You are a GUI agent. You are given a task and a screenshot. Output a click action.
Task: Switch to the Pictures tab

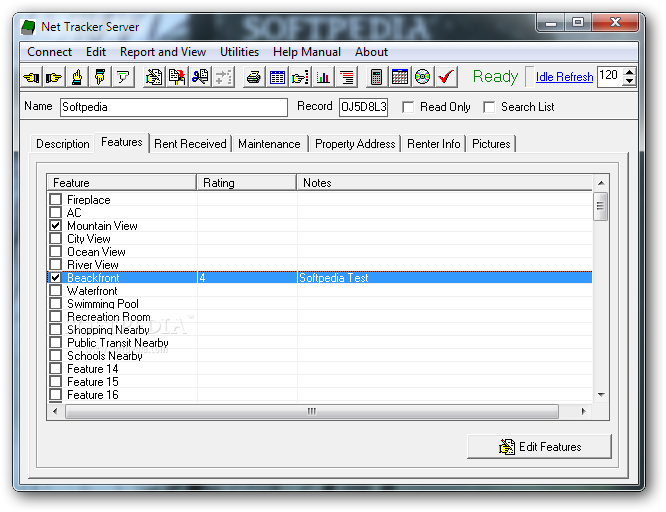(491, 144)
